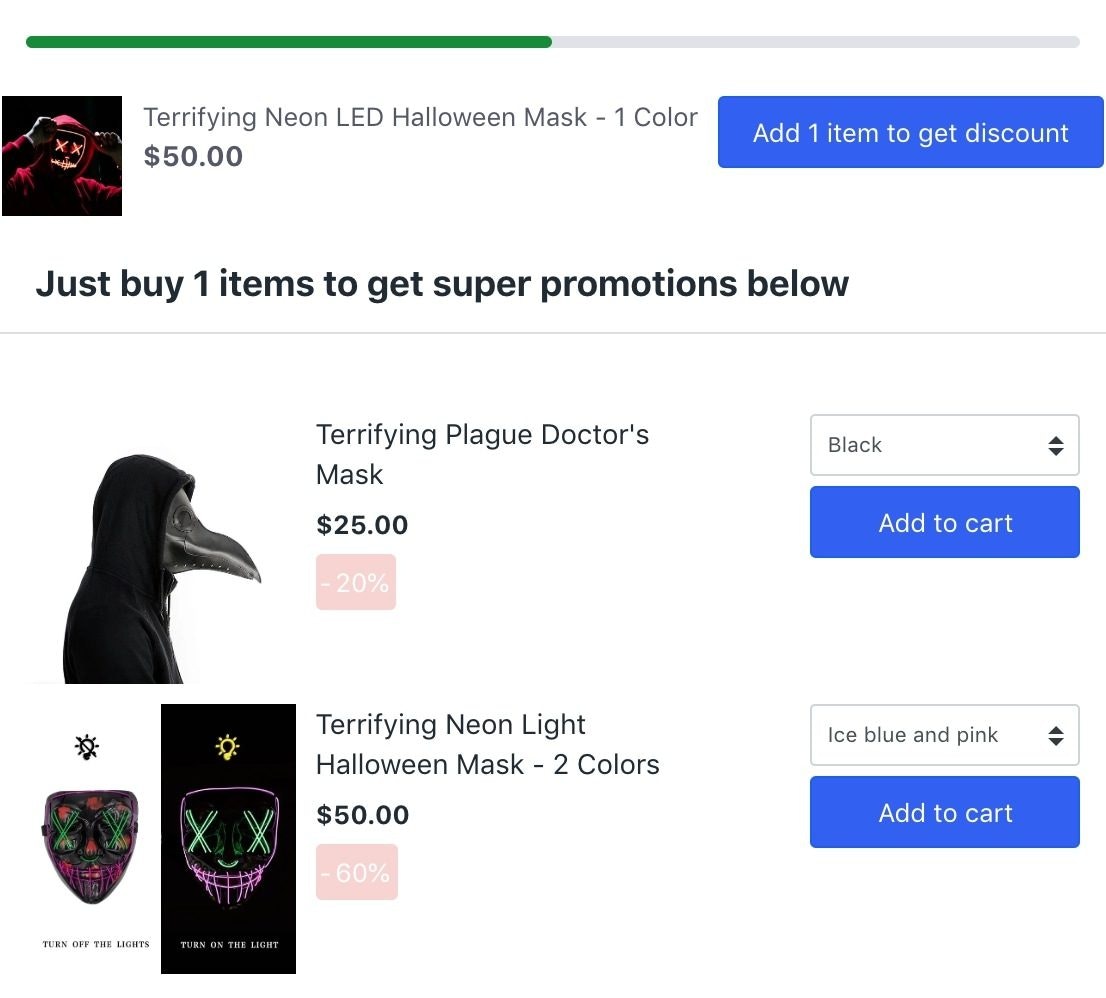The height and width of the screenshot is (998, 1106).
Task: Open the Ice blue and pink variant dropdown
Action: pos(944,735)
